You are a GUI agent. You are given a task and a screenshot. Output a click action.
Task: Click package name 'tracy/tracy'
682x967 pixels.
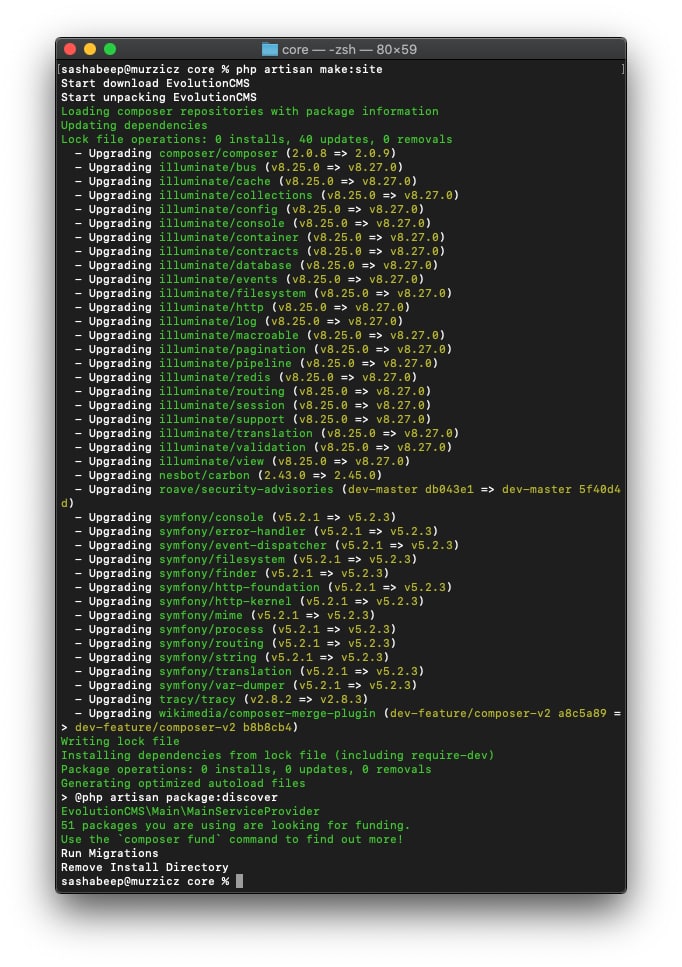(197, 699)
